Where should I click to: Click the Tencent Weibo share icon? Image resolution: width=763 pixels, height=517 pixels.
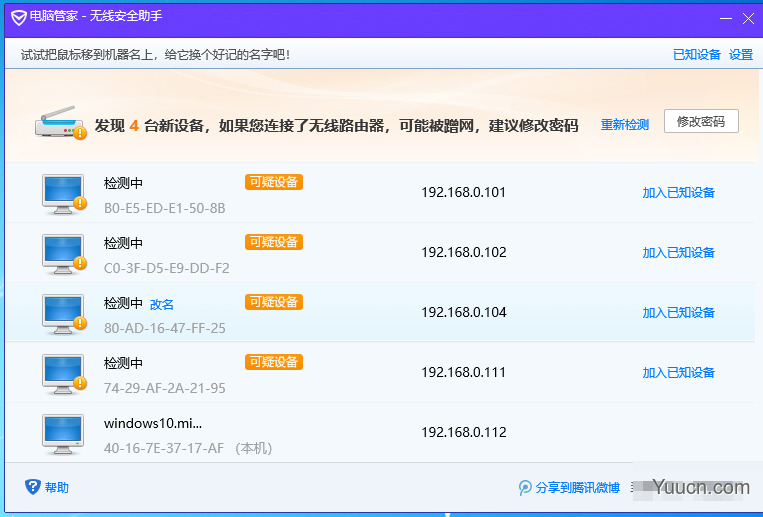[x=525, y=487]
